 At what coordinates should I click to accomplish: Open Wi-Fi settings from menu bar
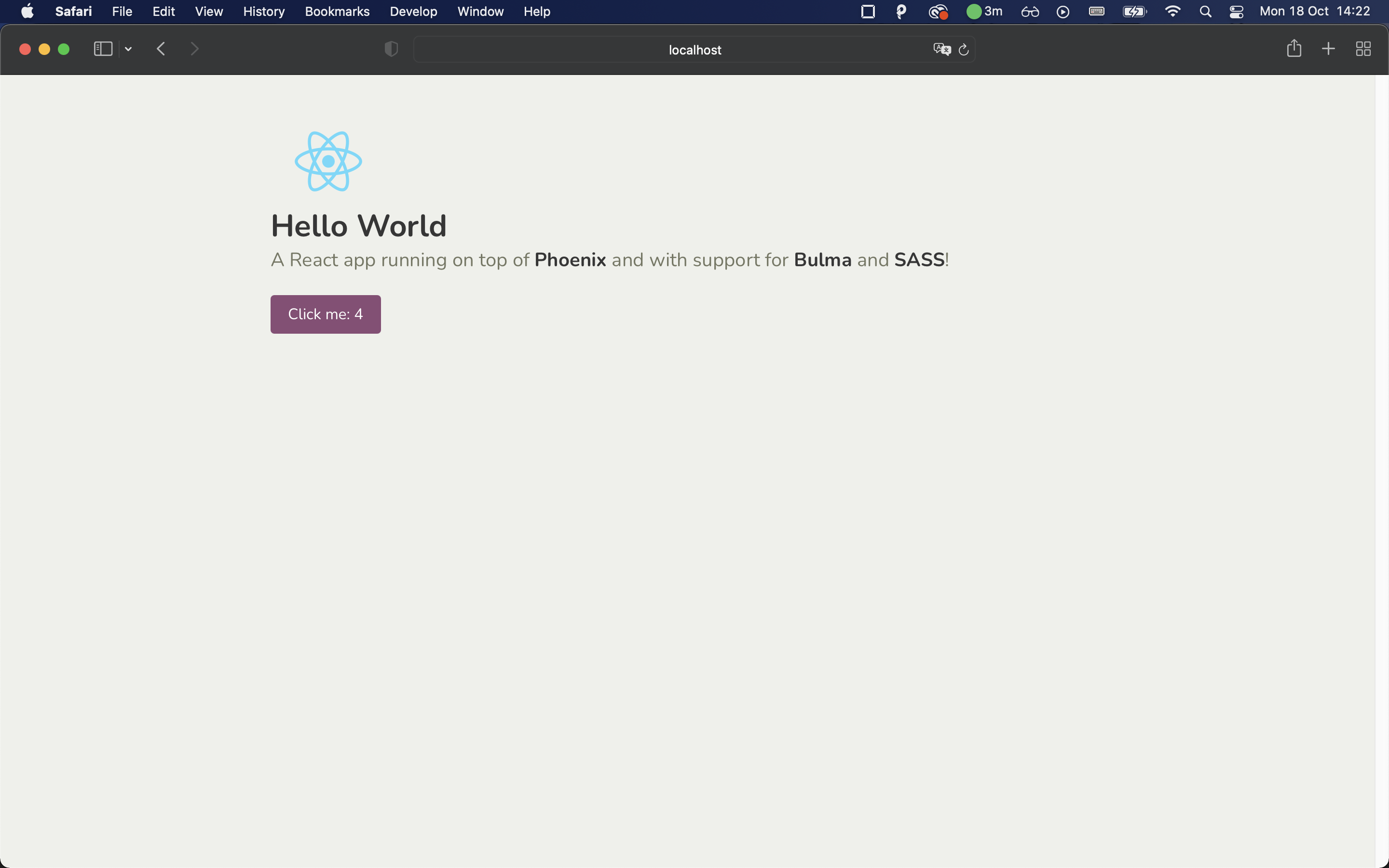(x=1173, y=11)
